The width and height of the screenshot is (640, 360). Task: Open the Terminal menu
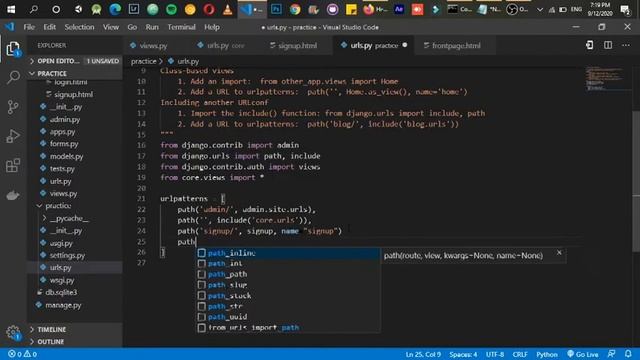click(181, 27)
